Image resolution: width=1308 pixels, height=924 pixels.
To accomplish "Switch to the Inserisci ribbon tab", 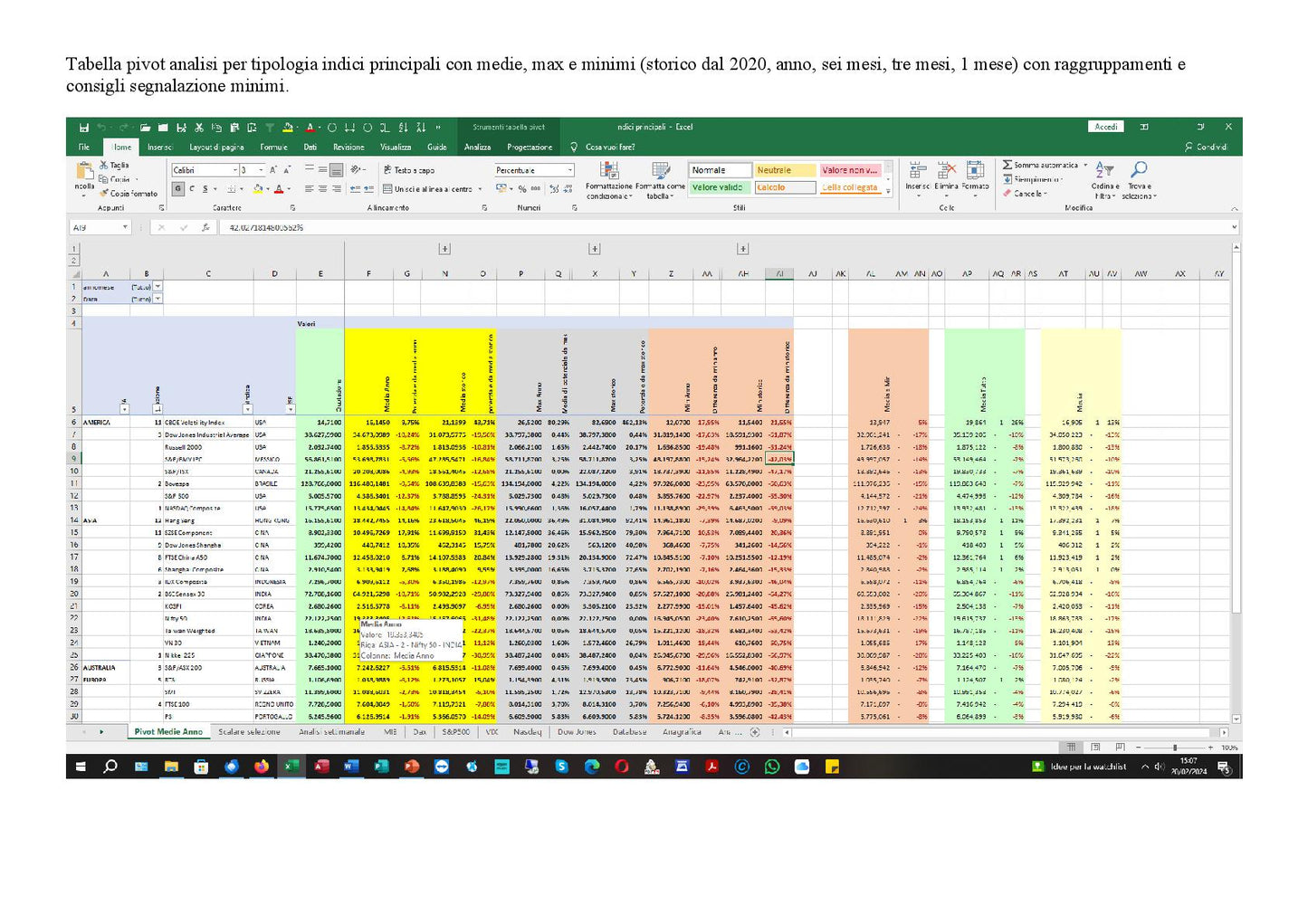I will (160, 147).
